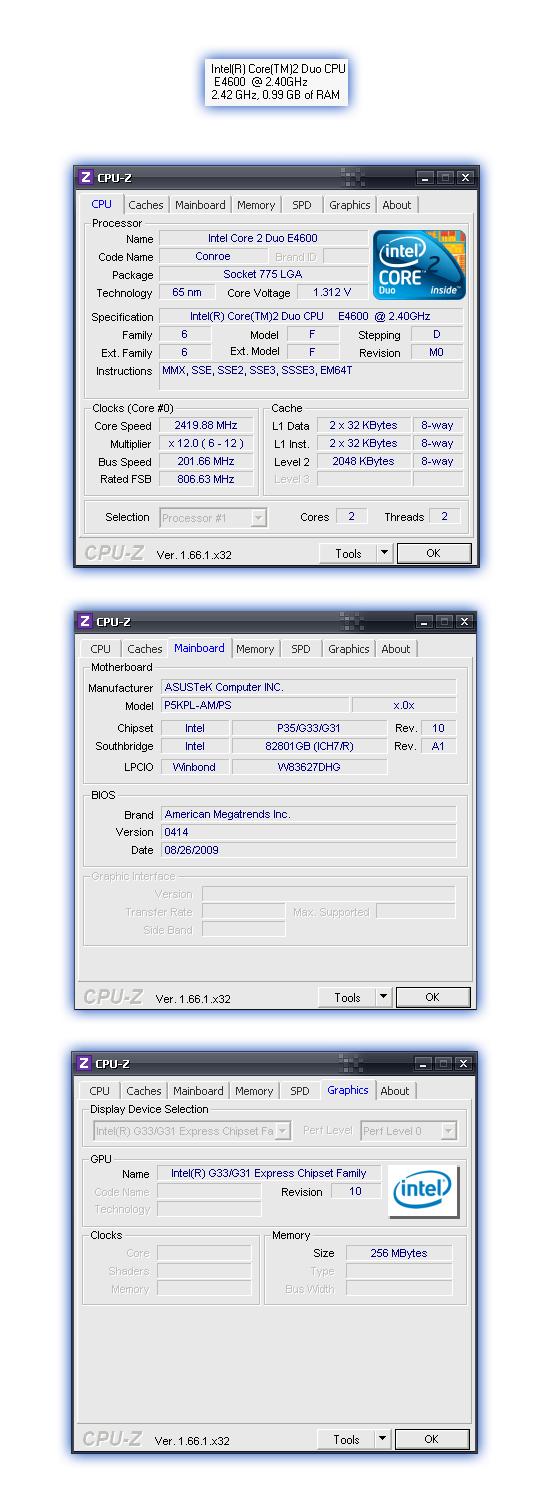Click the system info text Intel(R) Core(TM)2 Duo CPU

pyautogui.click(x=278, y=69)
